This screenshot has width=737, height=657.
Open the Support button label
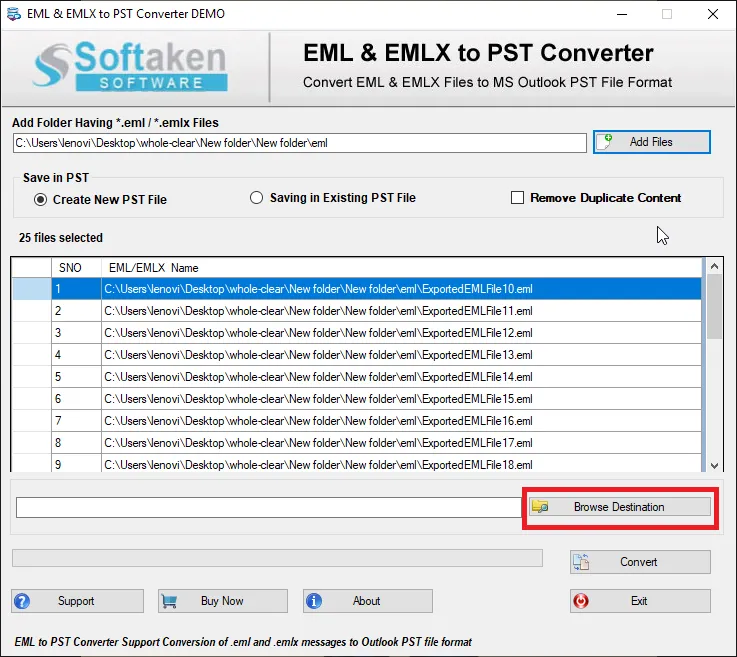[x=76, y=601]
